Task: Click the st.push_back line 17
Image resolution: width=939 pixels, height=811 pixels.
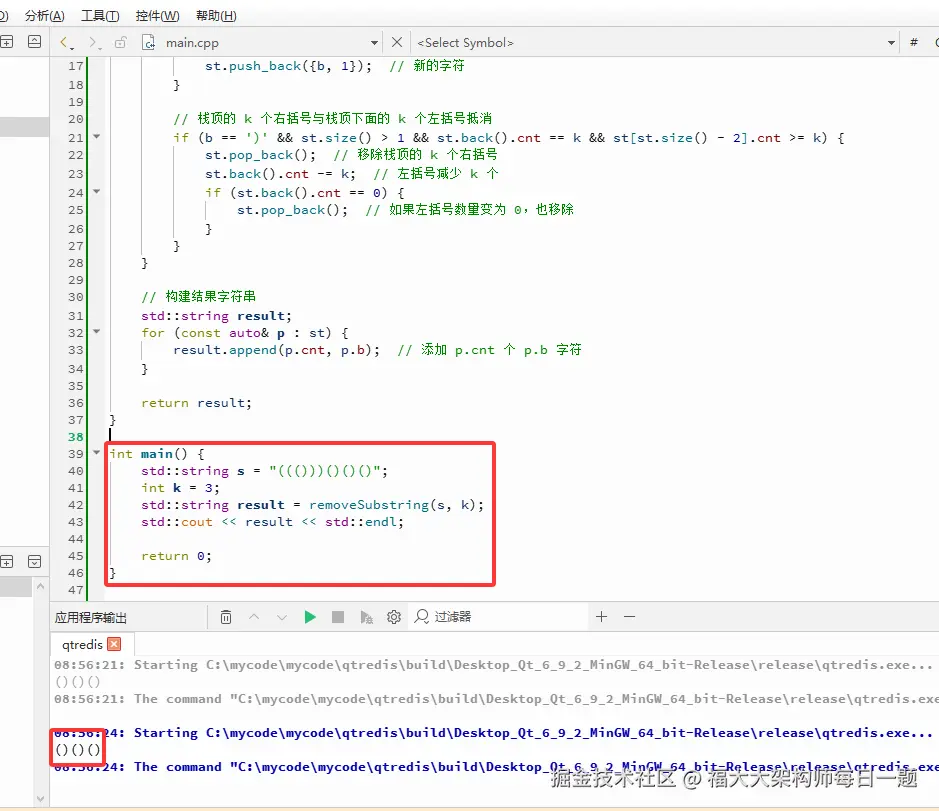Action: [288, 66]
